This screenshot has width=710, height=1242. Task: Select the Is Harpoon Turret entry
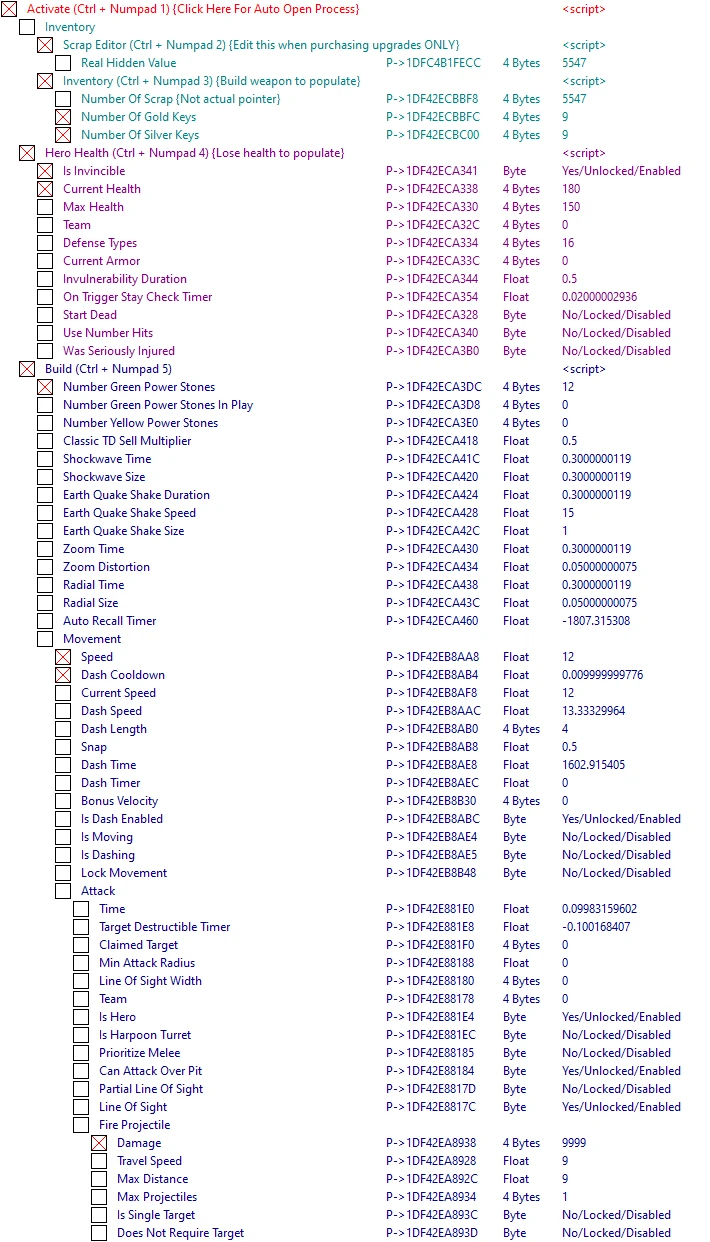[x=145, y=1035]
